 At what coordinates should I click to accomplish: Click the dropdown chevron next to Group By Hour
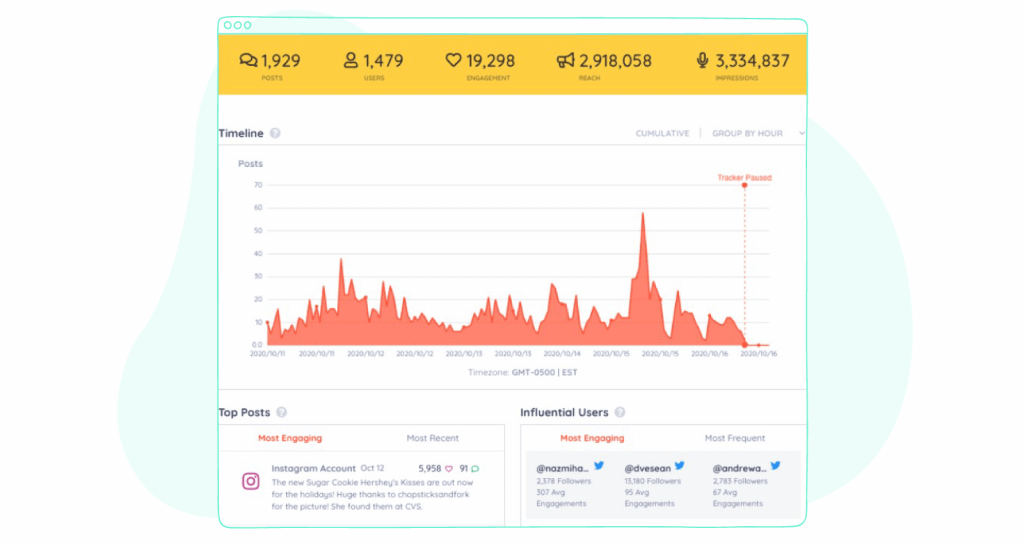pos(801,133)
